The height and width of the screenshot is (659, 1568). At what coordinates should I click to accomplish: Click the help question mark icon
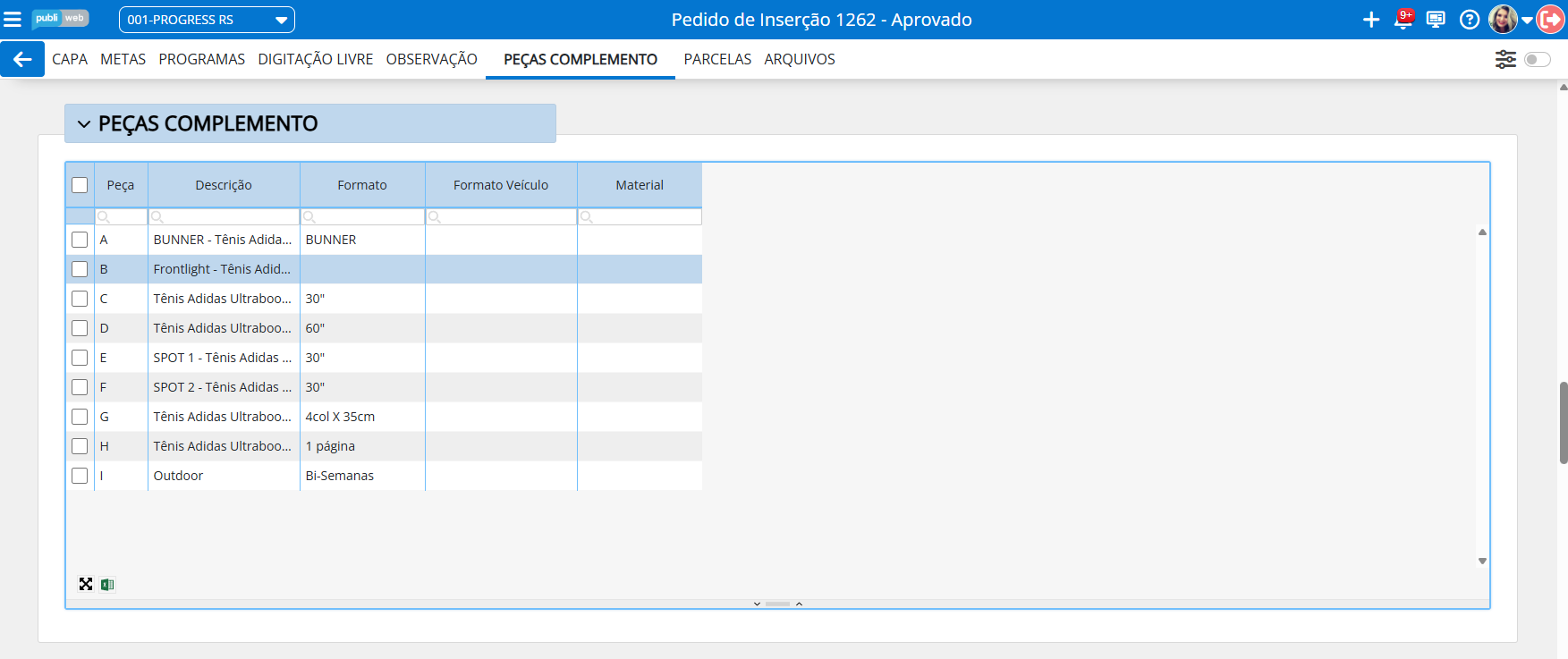[x=1469, y=20]
